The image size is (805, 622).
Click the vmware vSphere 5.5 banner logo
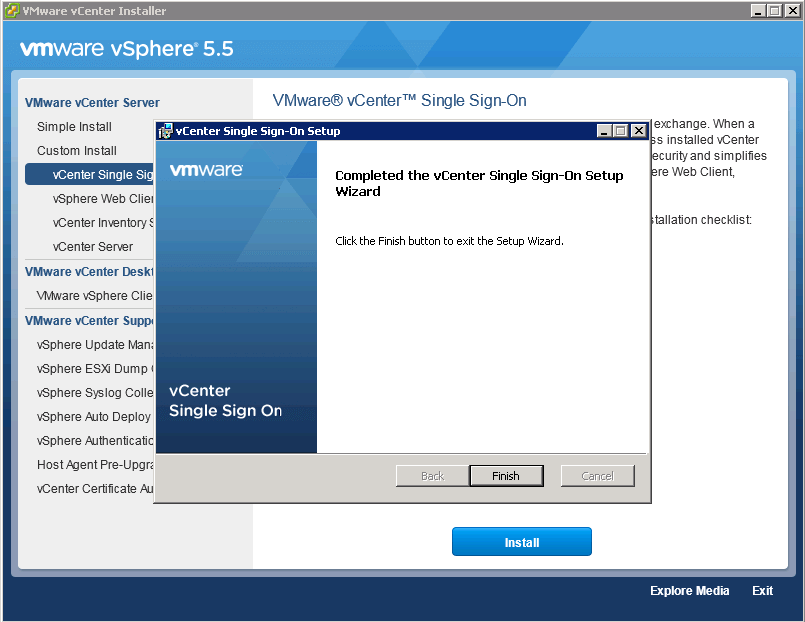pos(126,49)
